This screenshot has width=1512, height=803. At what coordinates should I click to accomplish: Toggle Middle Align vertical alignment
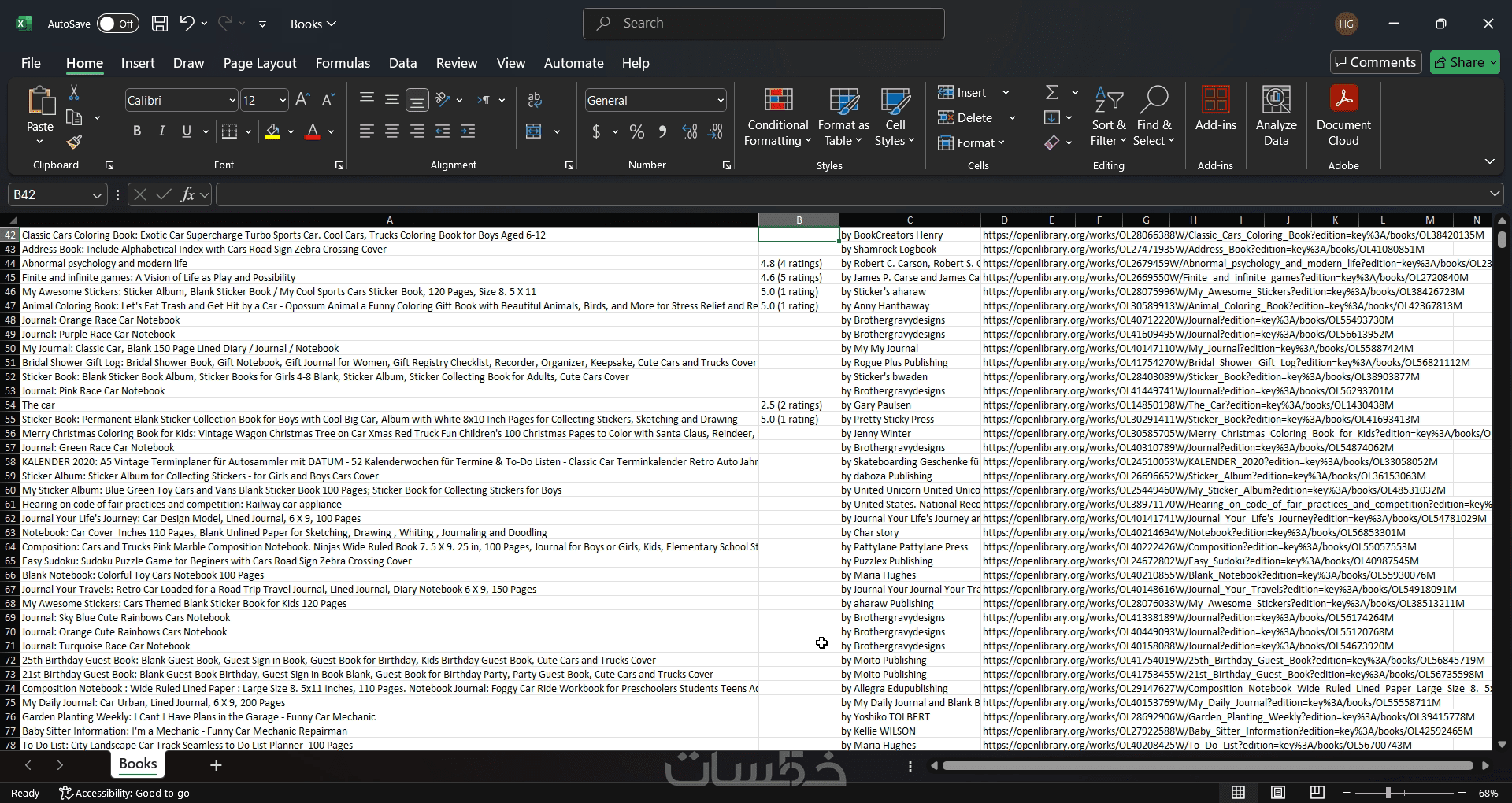[392, 100]
